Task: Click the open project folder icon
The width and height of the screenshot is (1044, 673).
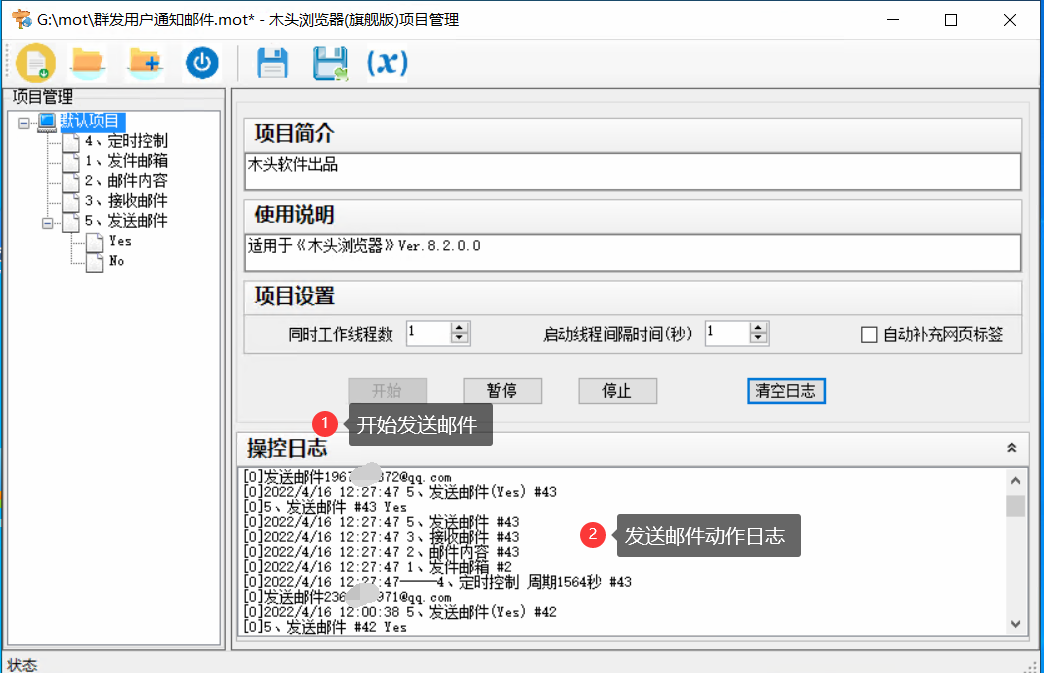Action: pyautogui.click(x=88, y=62)
